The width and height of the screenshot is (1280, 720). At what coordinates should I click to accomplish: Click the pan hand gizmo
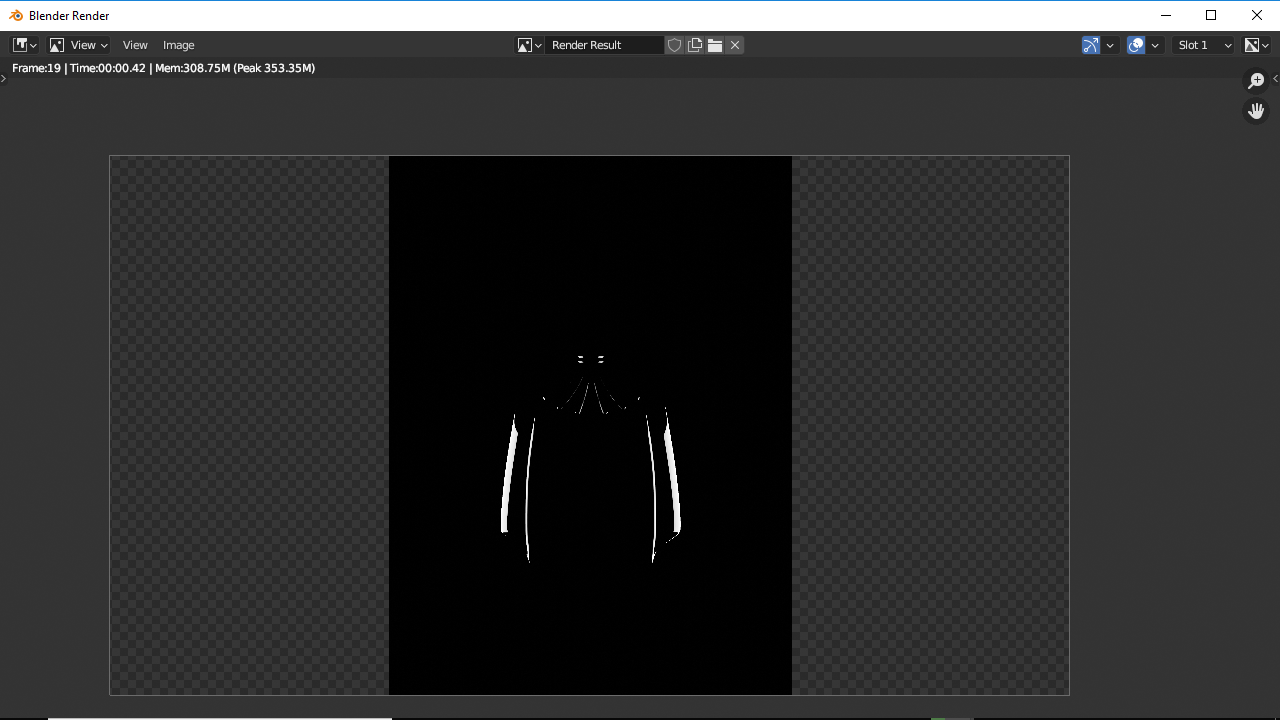1256,111
